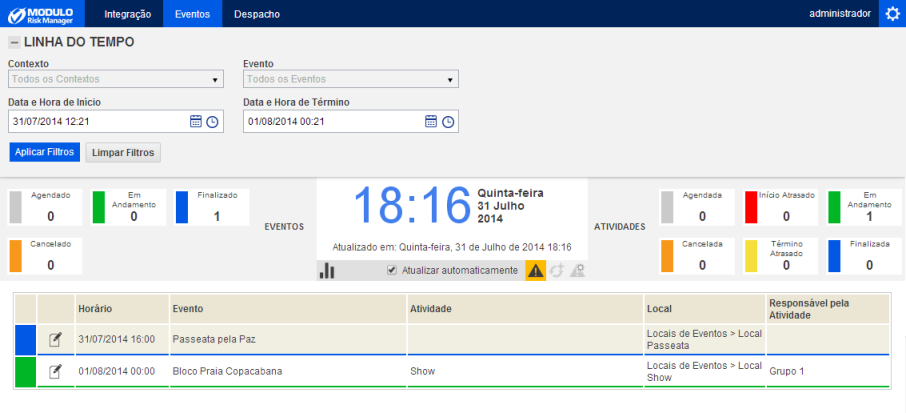
Task: Select the Eventos tab
Action: coord(192,14)
